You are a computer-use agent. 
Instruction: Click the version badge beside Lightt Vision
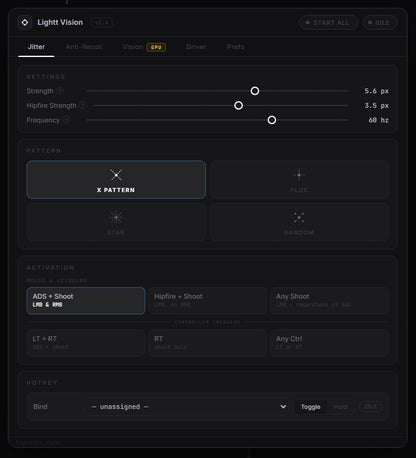(x=102, y=23)
